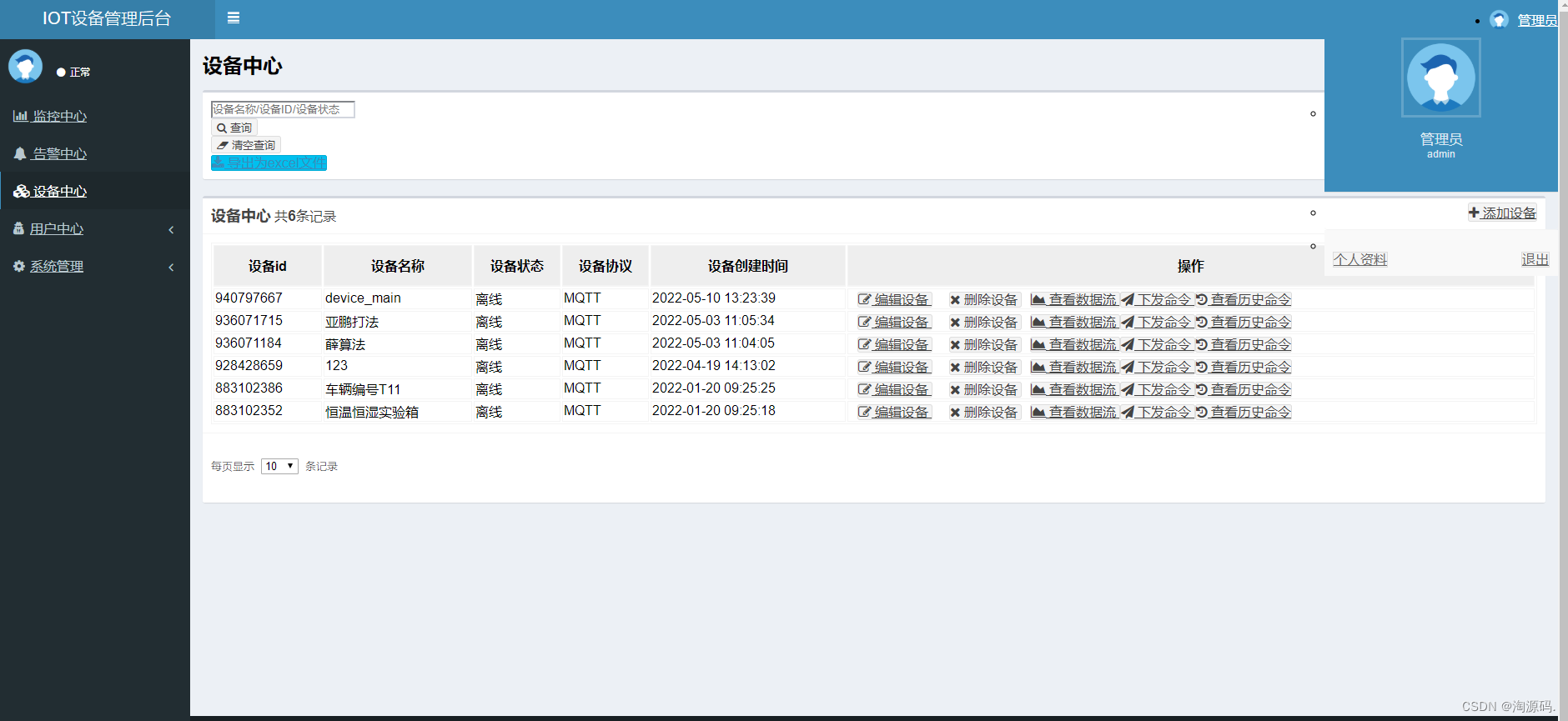Edit device device_main

click(894, 299)
